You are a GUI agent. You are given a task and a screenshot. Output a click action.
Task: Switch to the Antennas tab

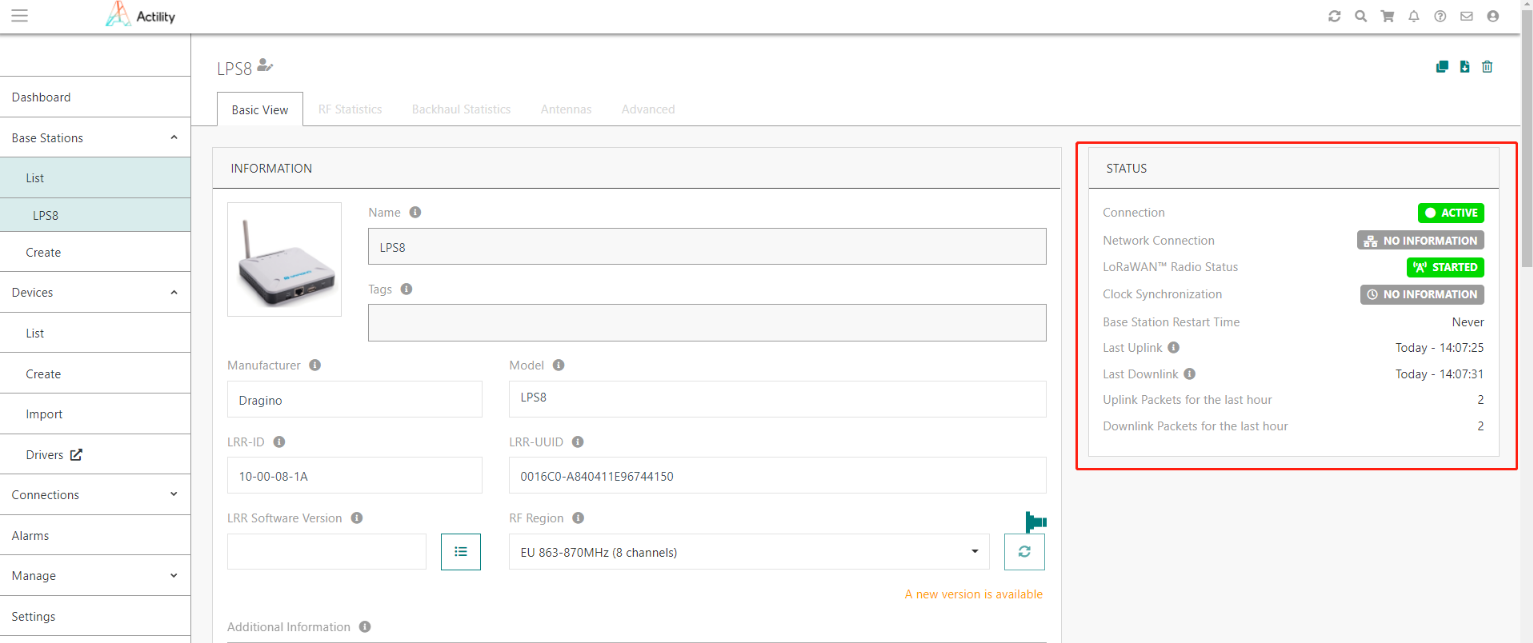coord(566,109)
